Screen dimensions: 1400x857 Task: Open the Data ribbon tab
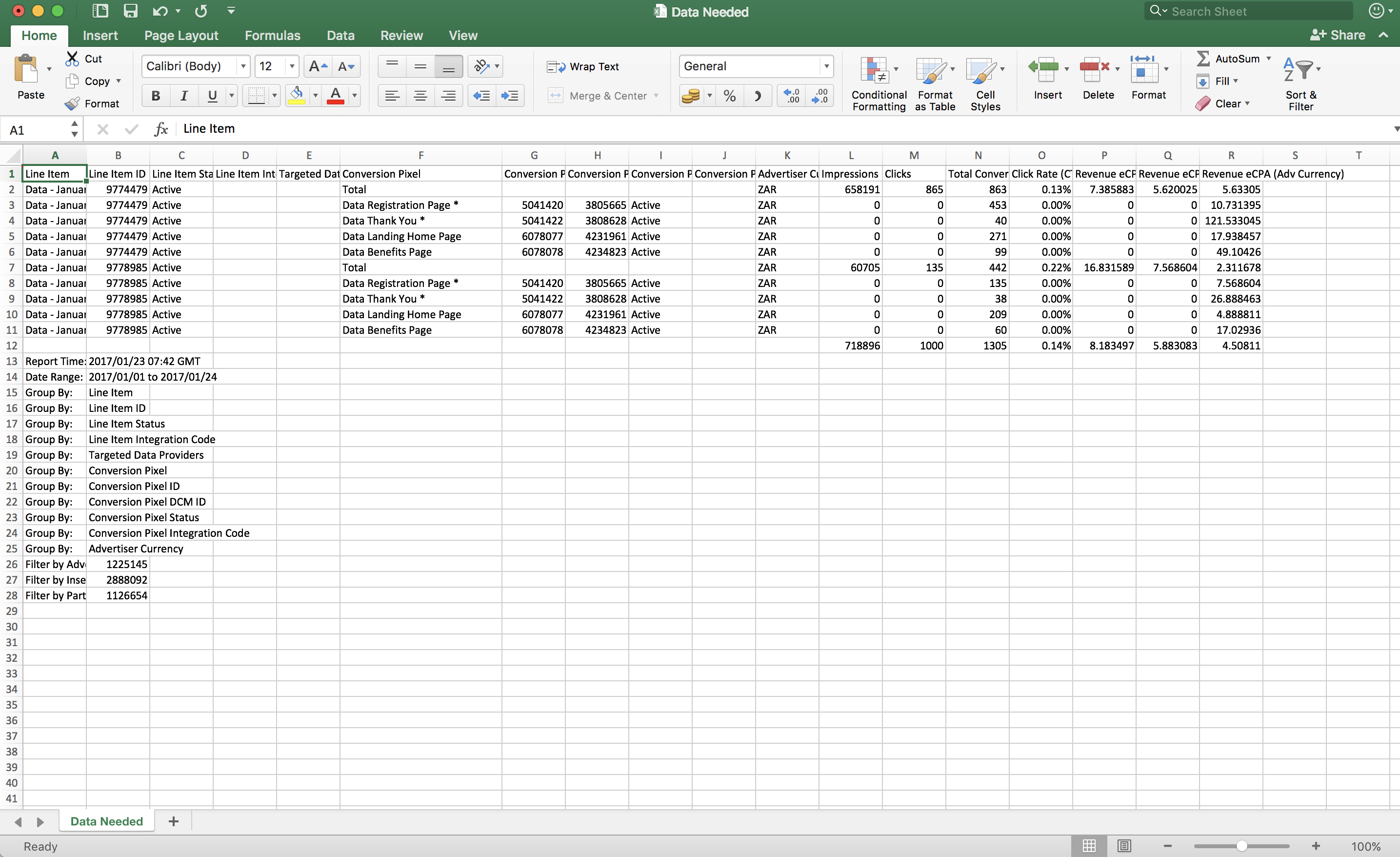(340, 35)
